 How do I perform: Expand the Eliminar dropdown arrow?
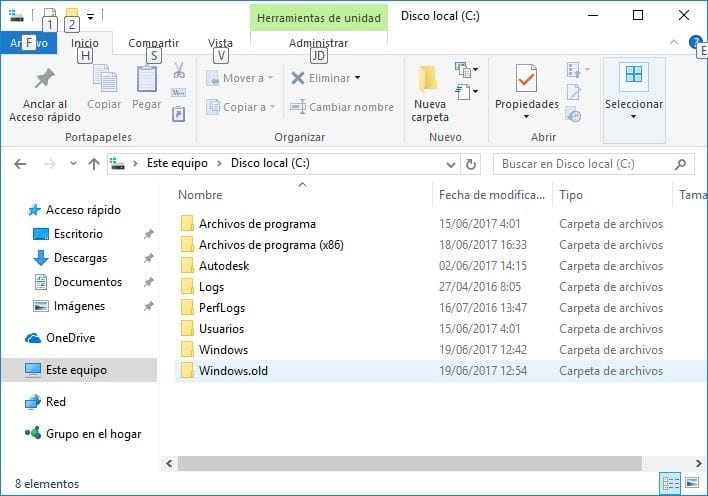pyautogui.click(x=358, y=78)
